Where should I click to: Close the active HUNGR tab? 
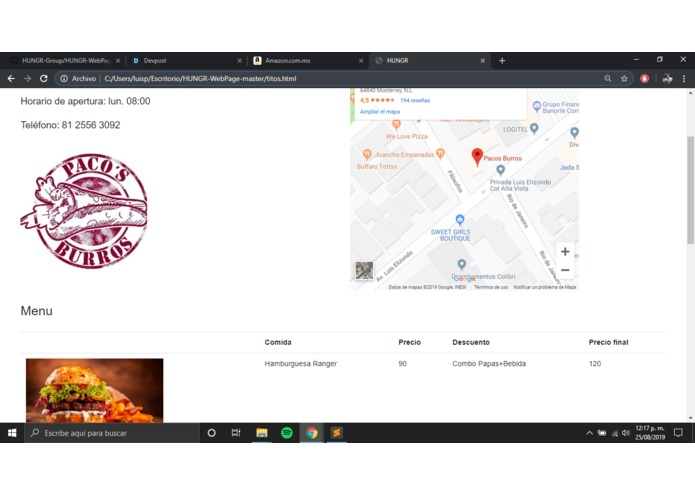483,61
